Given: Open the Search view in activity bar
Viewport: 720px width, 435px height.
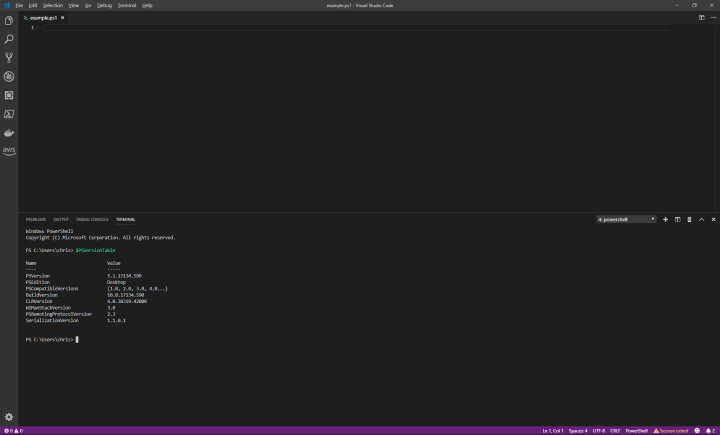Looking at the screenshot, I should click(x=9, y=39).
